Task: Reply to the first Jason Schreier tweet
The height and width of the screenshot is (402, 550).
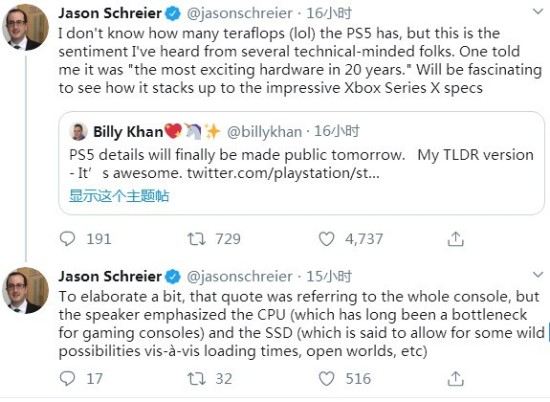Action: pos(67,239)
